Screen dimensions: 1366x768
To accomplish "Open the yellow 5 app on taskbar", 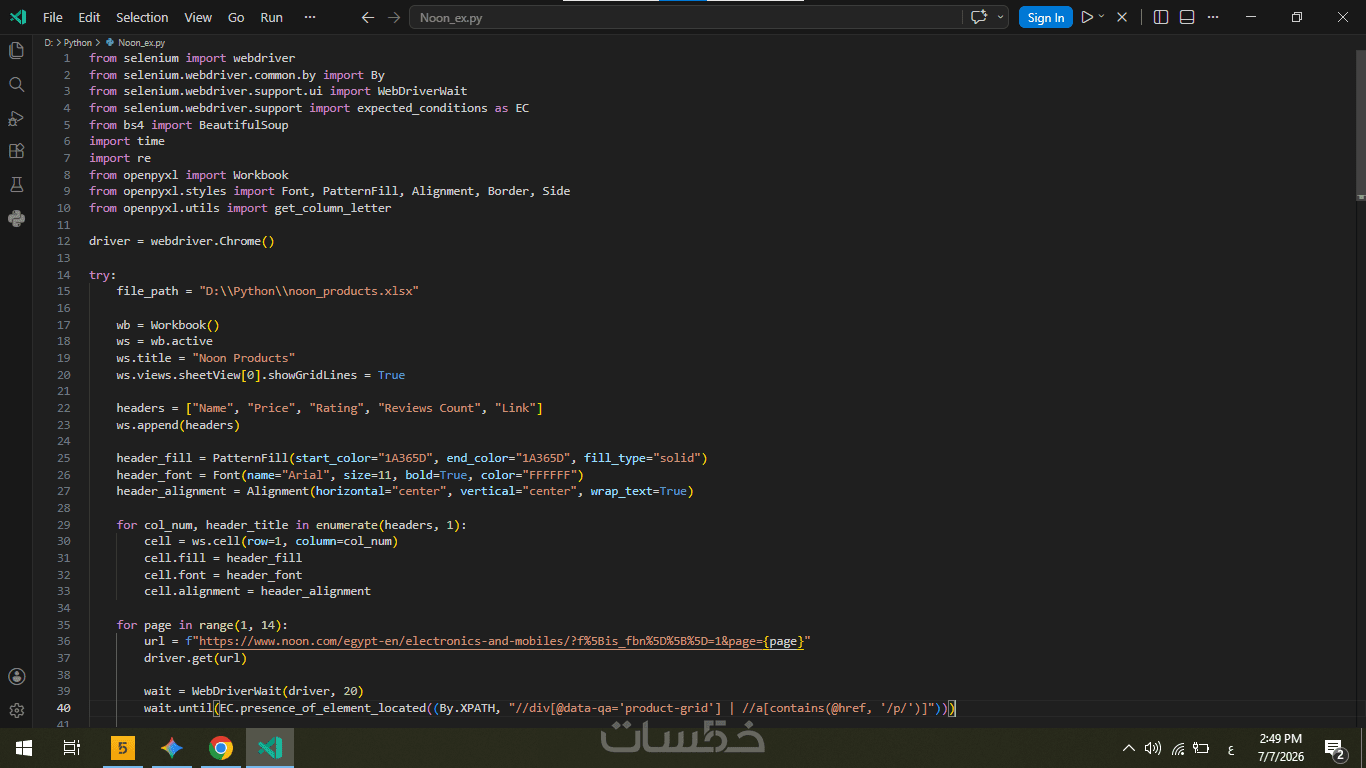I will (122, 748).
